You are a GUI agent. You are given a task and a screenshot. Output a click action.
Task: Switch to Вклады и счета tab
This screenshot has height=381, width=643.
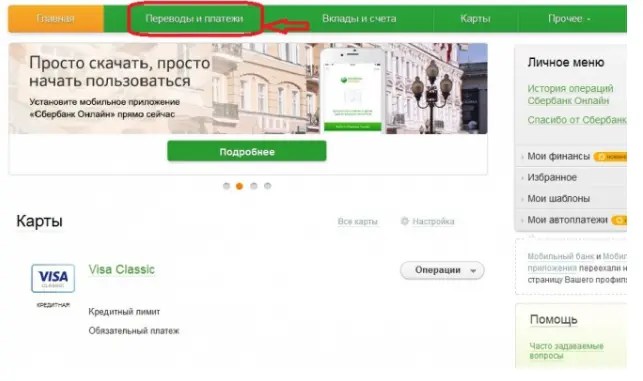359,18
